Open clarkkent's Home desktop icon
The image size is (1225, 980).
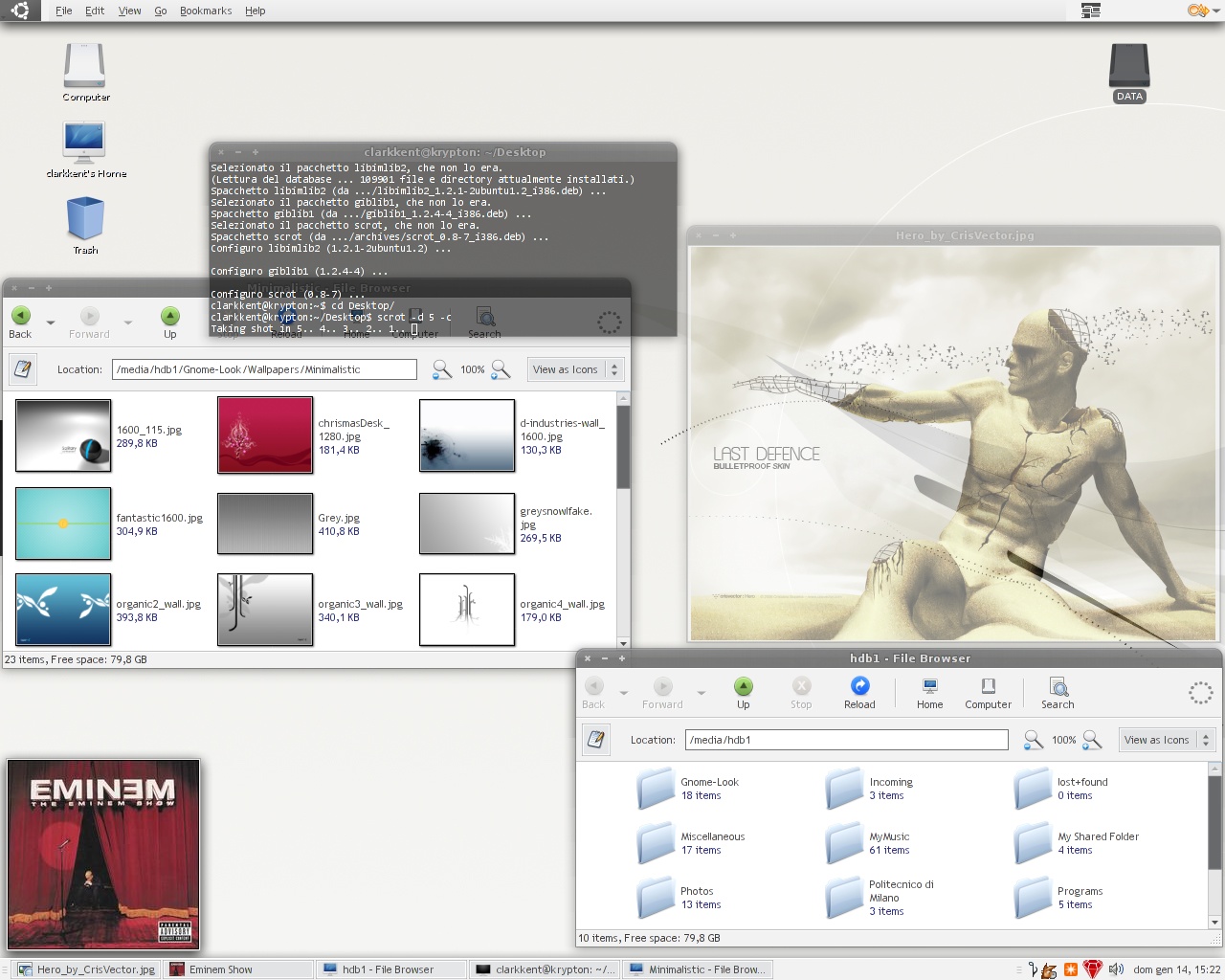[x=85, y=149]
